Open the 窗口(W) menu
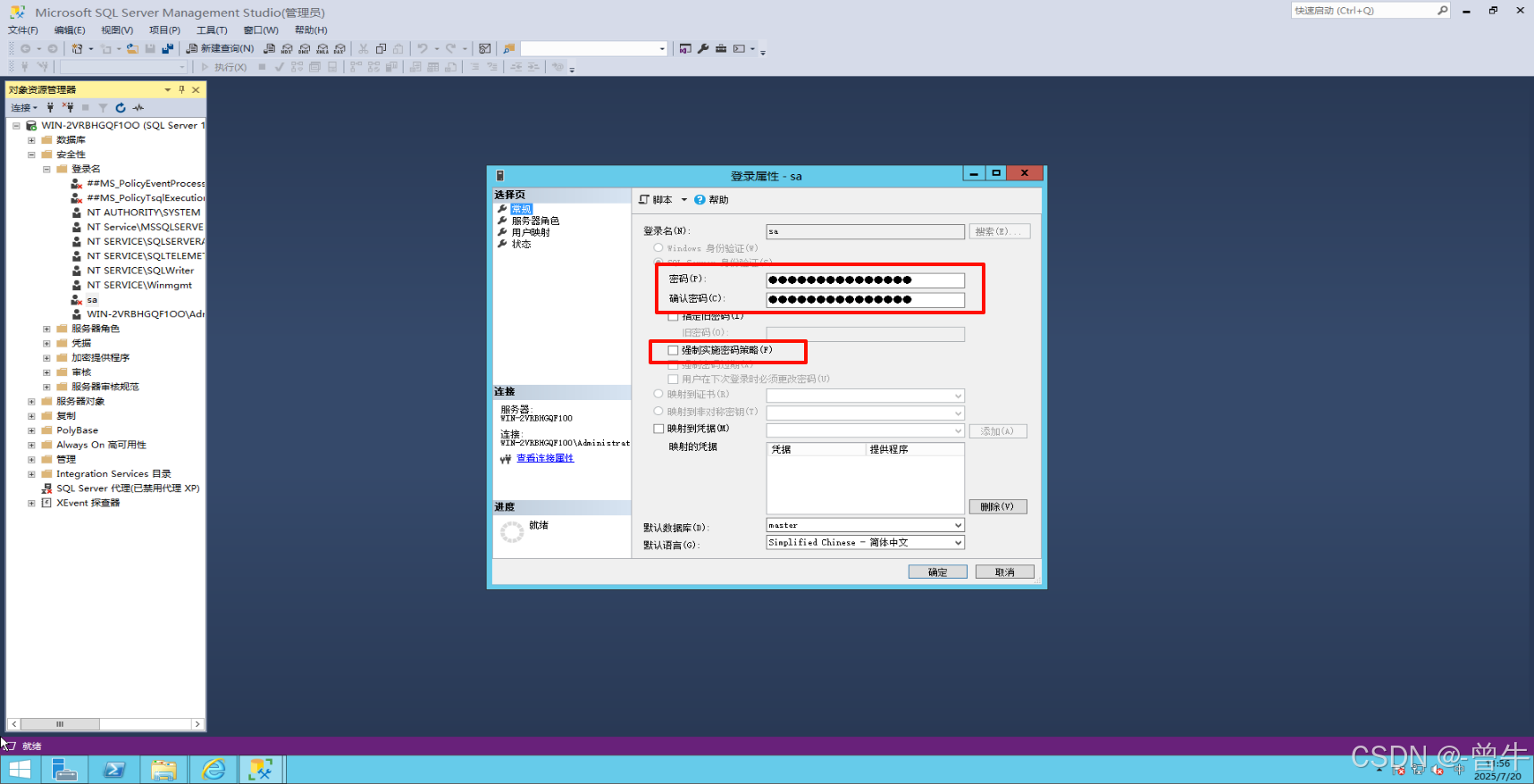The image size is (1534, 784). [261, 30]
